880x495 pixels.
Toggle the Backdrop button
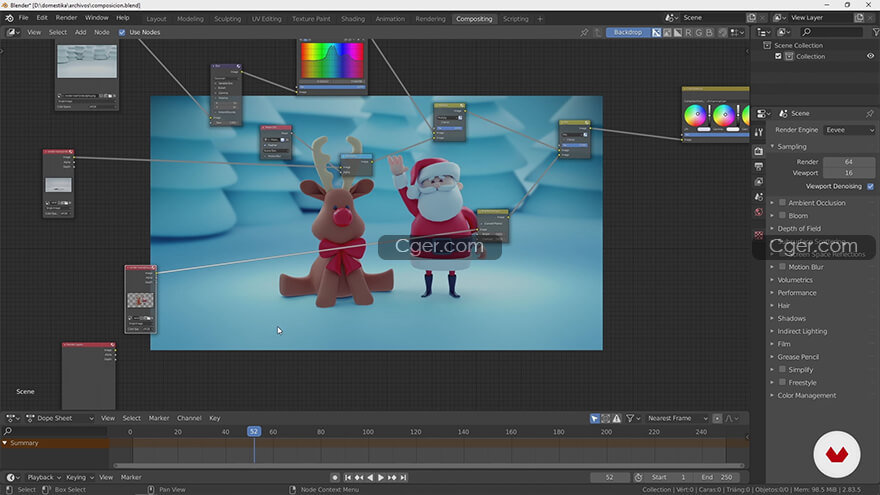[627, 33]
